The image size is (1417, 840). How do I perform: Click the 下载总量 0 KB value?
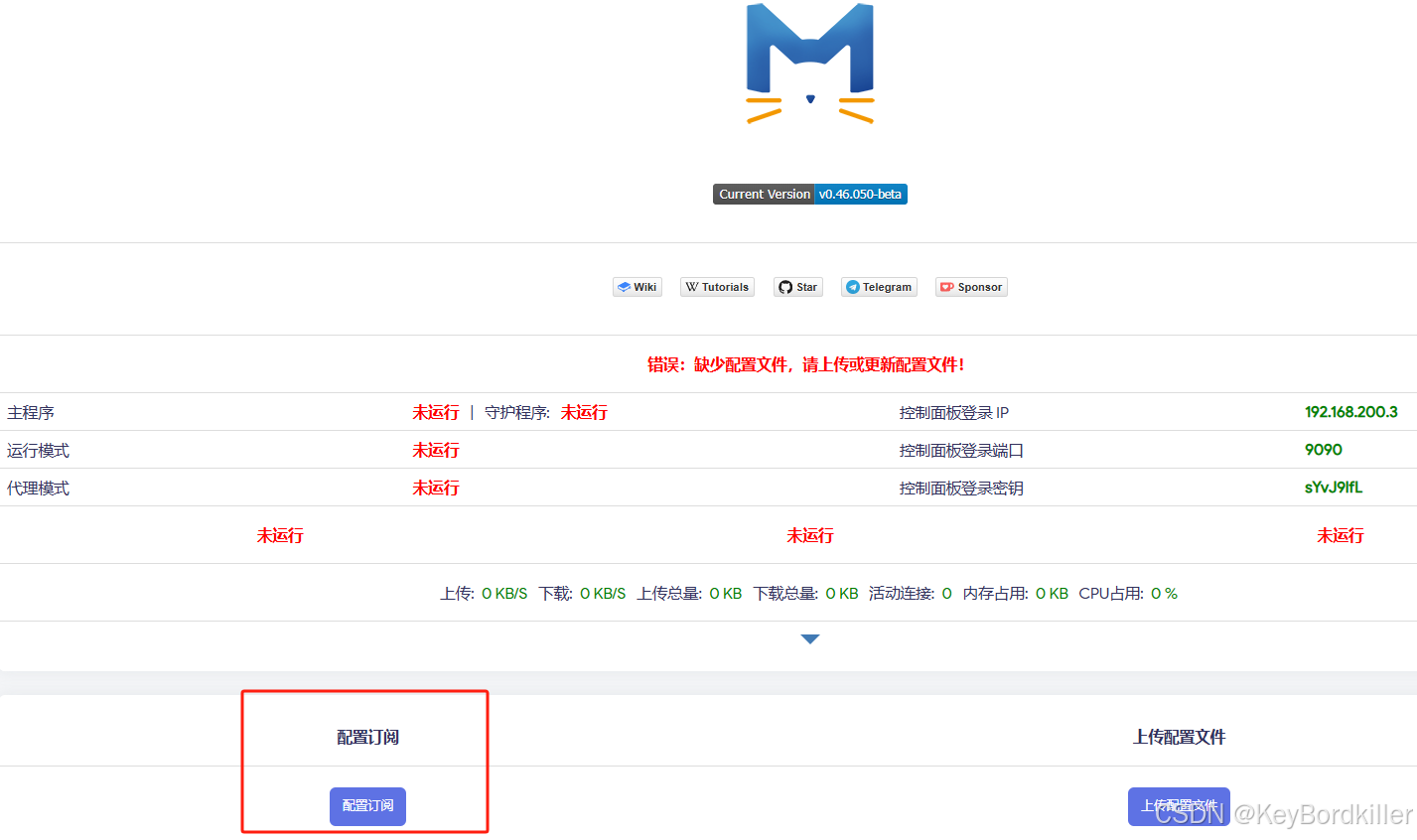coord(842,594)
